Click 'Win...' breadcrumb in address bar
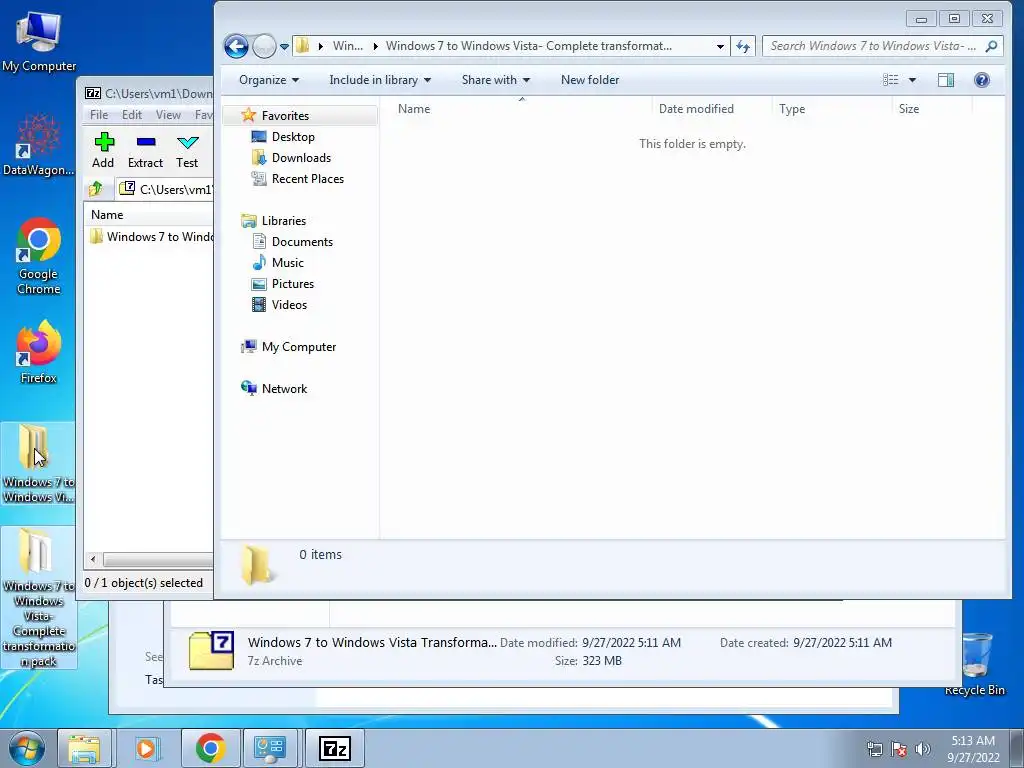 click(x=347, y=46)
